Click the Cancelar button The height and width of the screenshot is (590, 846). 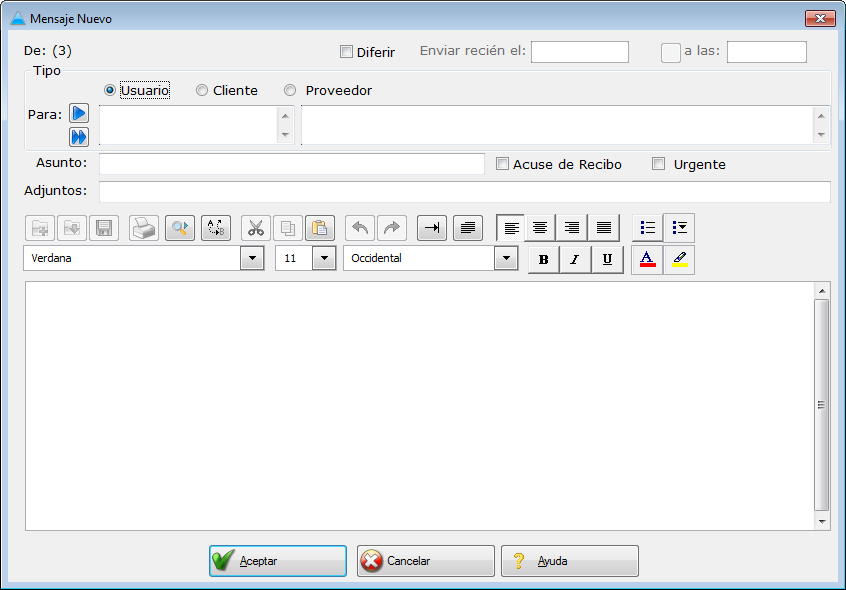(x=426, y=561)
